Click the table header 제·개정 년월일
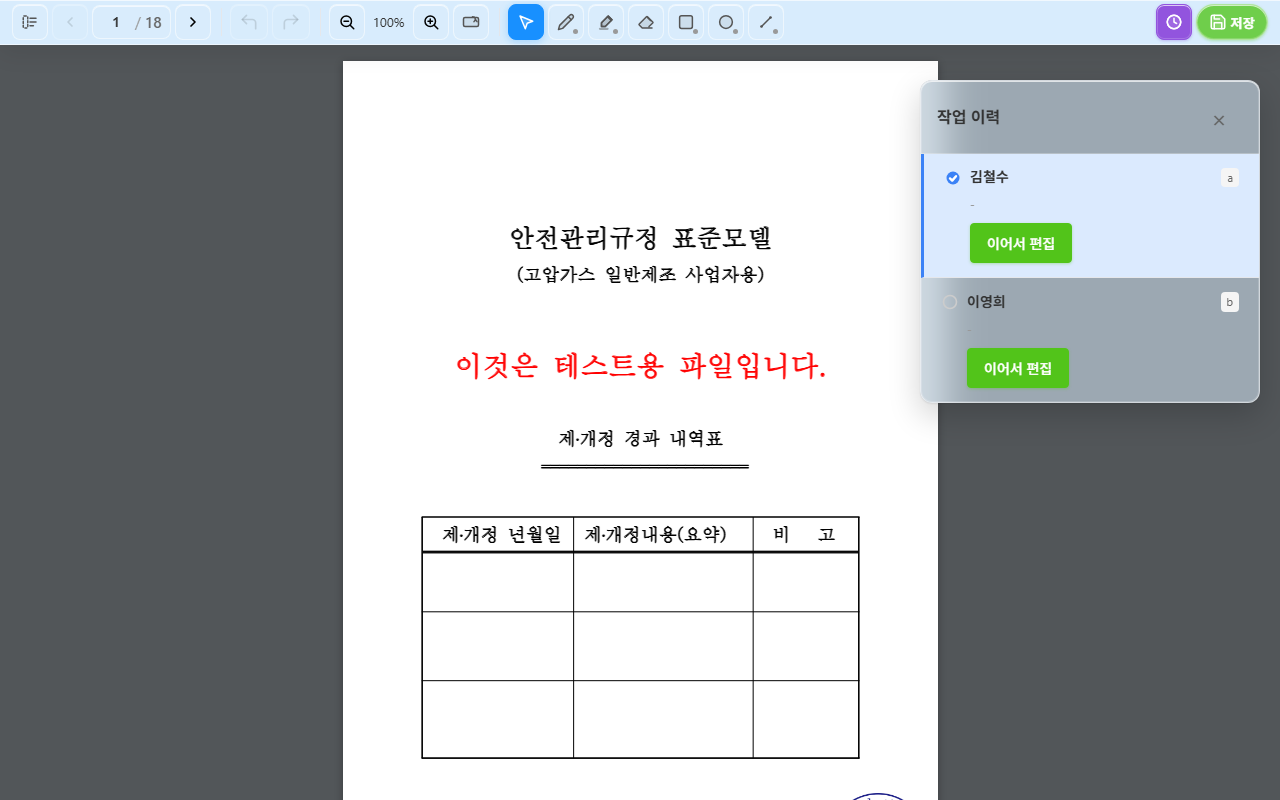Image resolution: width=1280 pixels, height=800 pixels. pos(502,534)
